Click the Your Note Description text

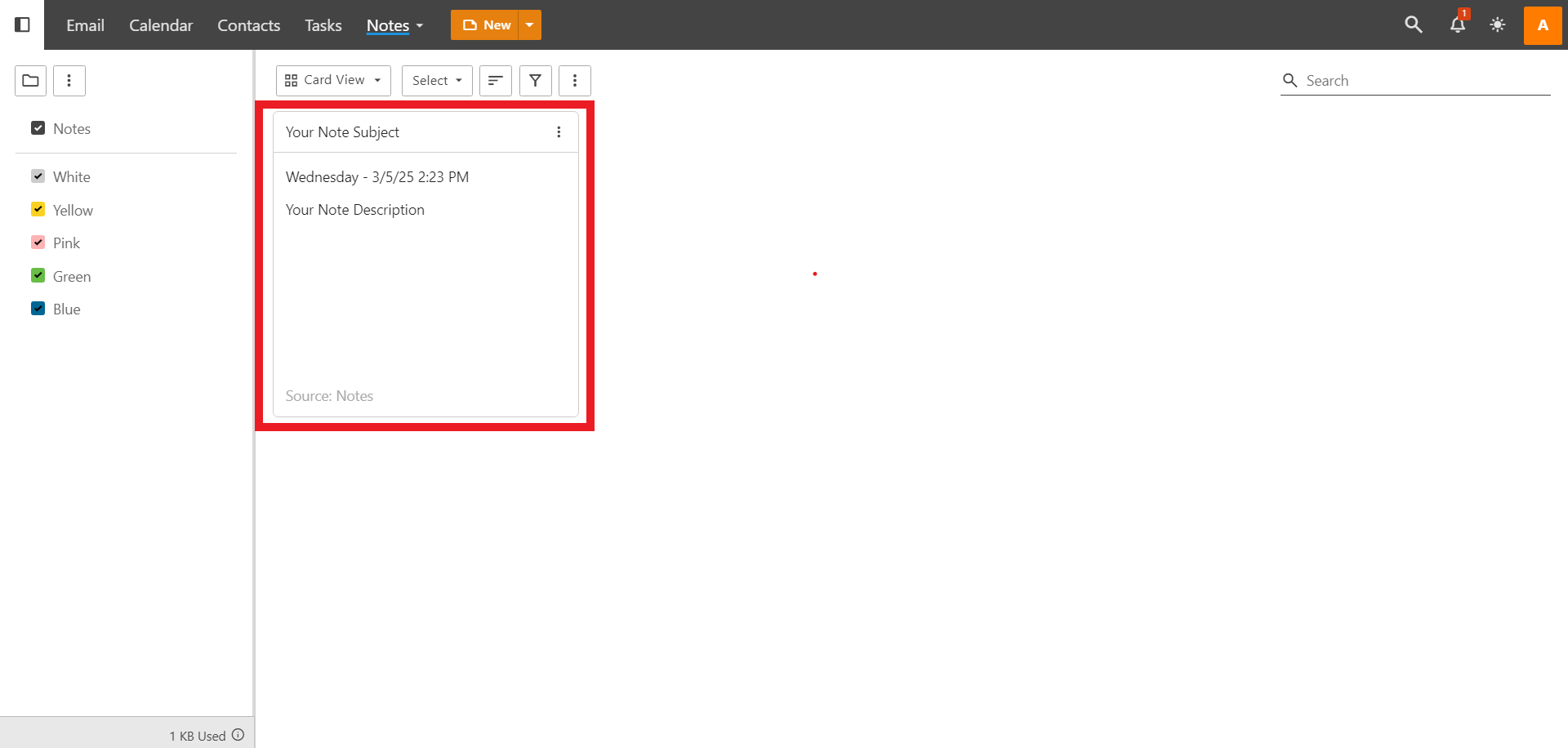(x=354, y=210)
